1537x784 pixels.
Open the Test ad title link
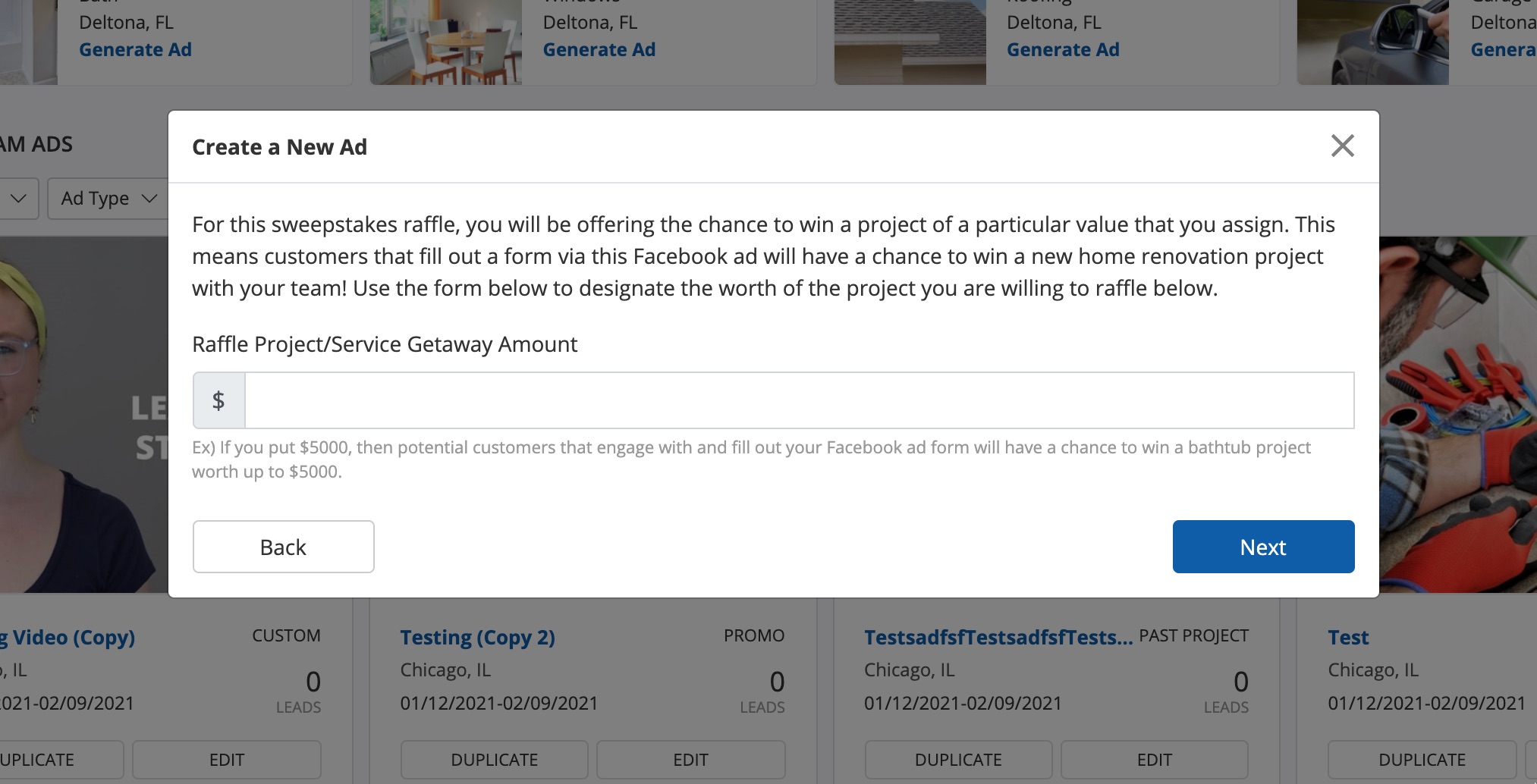[x=1348, y=638]
